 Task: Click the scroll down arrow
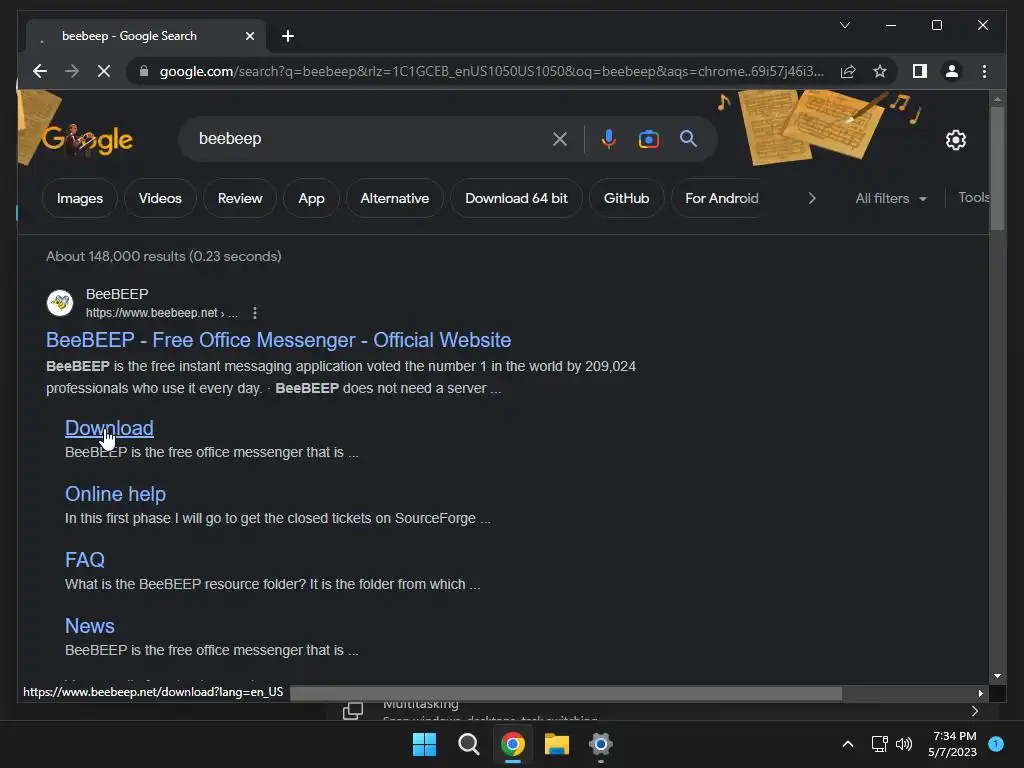[x=997, y=676]
